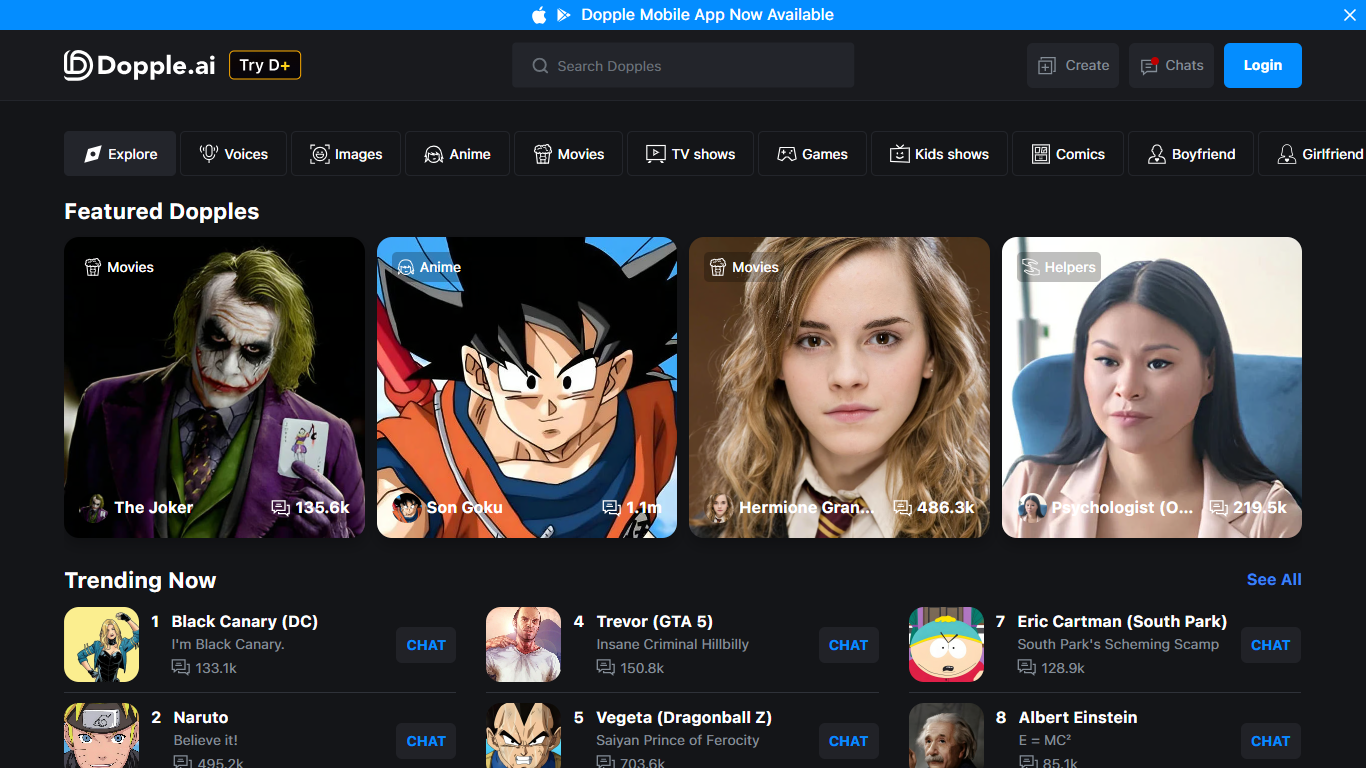Open the Movies category tab
The height and width of the screenshot is (768, 1366).
click(x=568, y=154)
